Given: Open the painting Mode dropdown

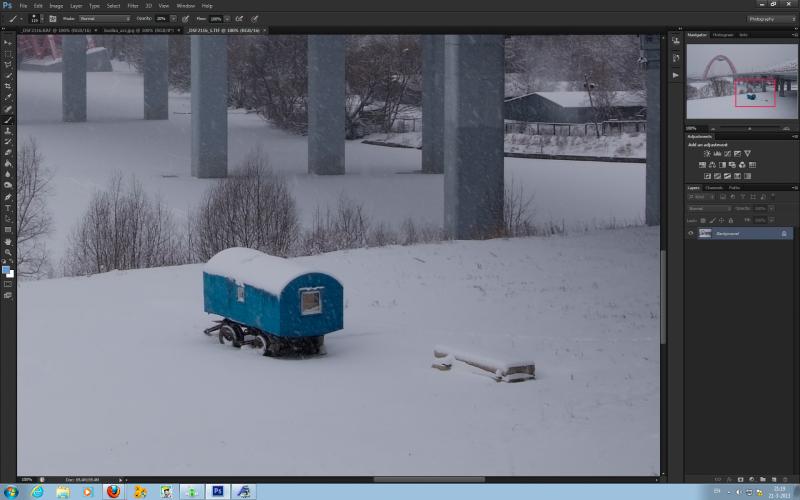Looking at the screenshot, I should (x=105, y=19).
